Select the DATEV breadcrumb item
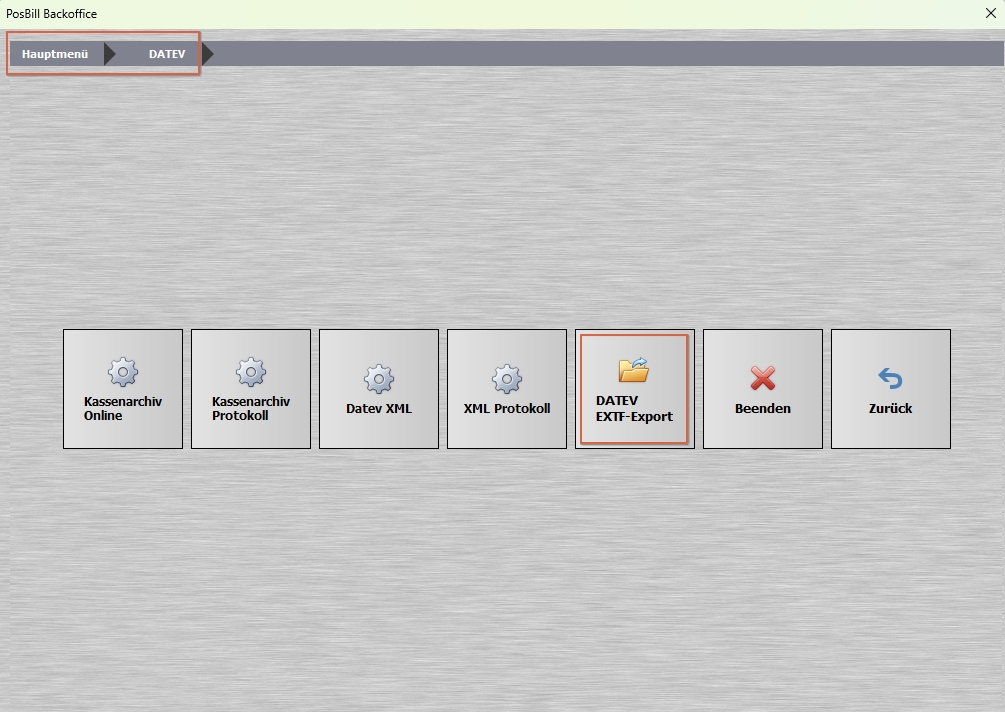Screen dimensions: 1005x712 coord(167,54)
